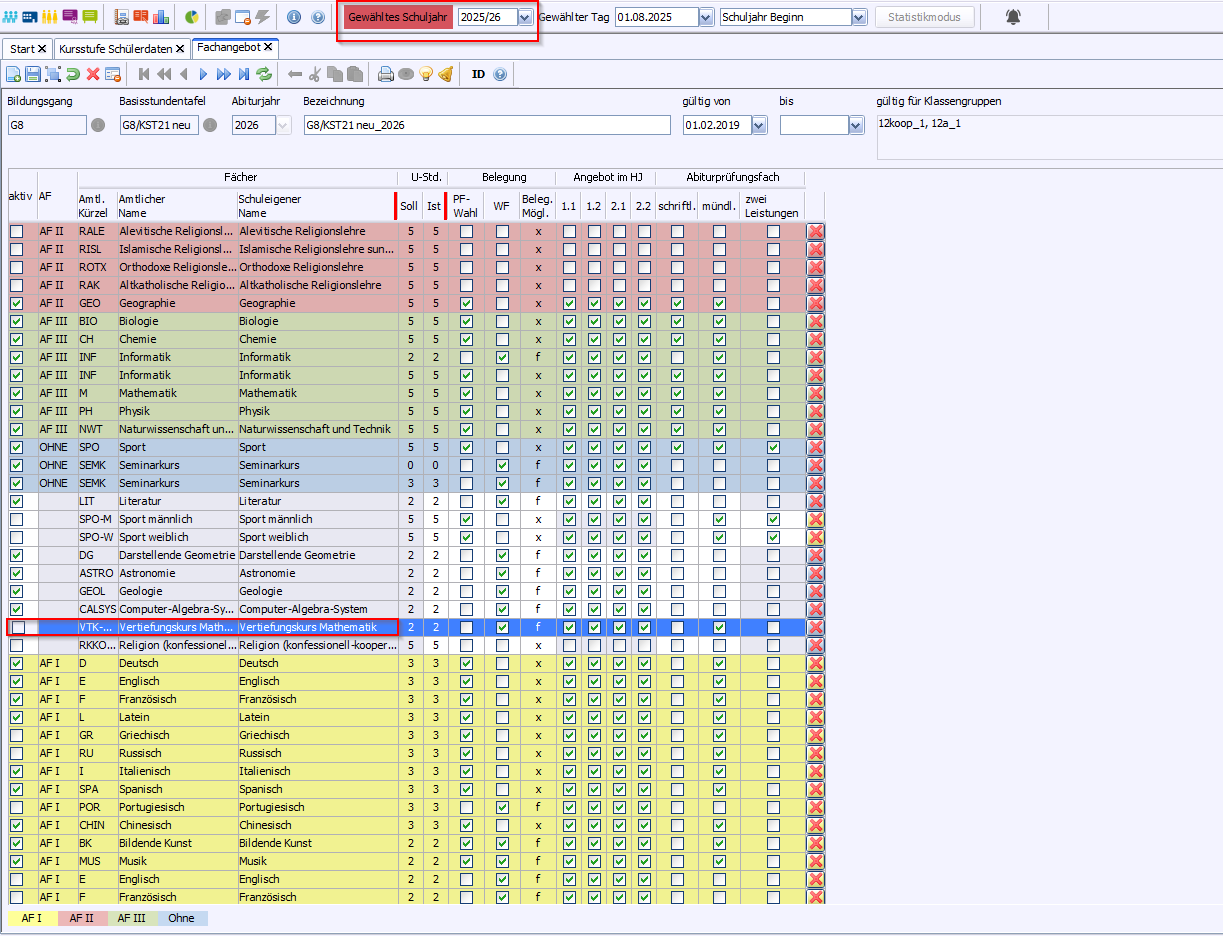This screenshot has height=936, width=1223.
Task: Click the scissors cut icon
Action: [x=315, y=74]
